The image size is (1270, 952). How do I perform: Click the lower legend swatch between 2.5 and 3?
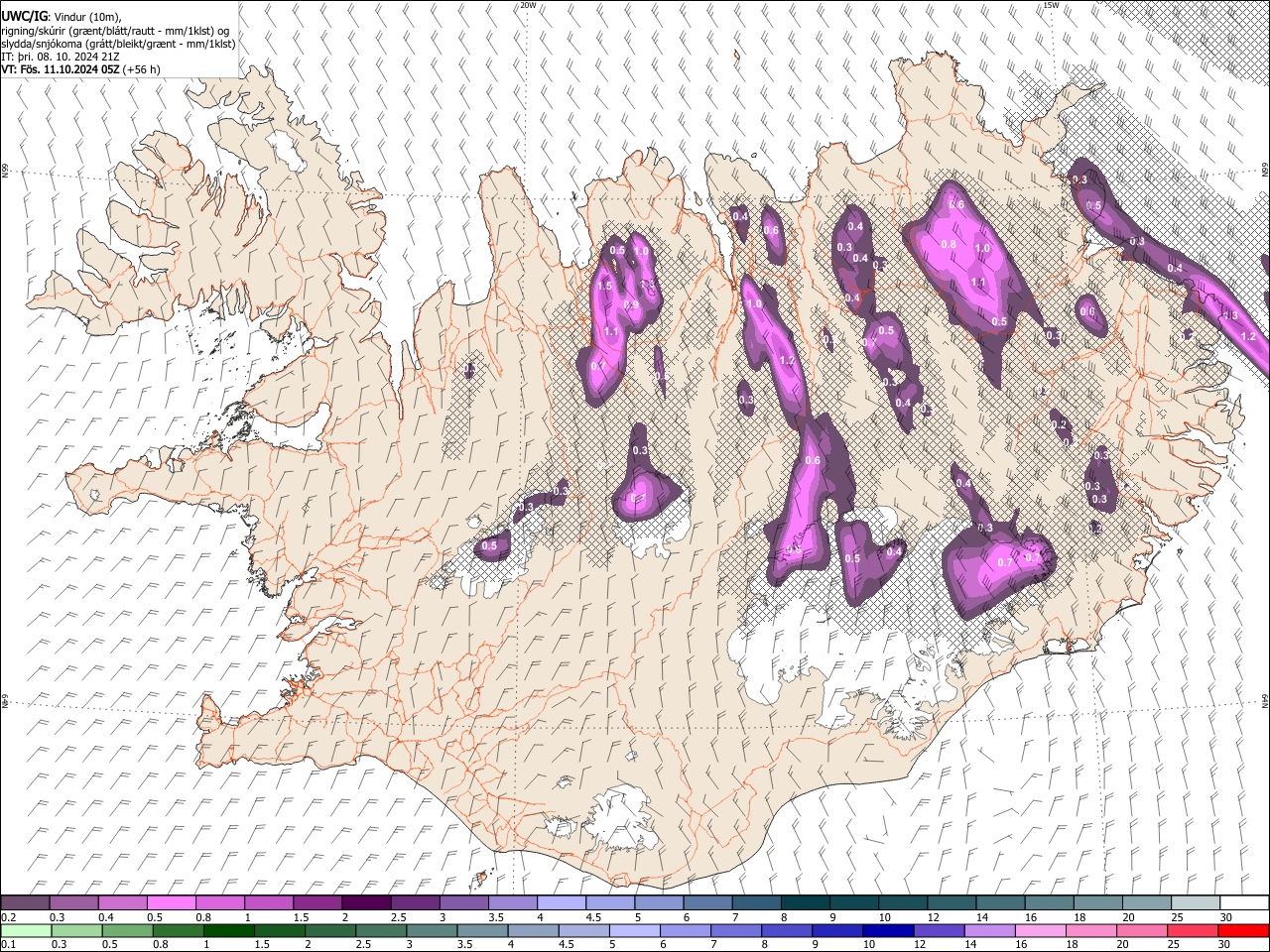380,930
